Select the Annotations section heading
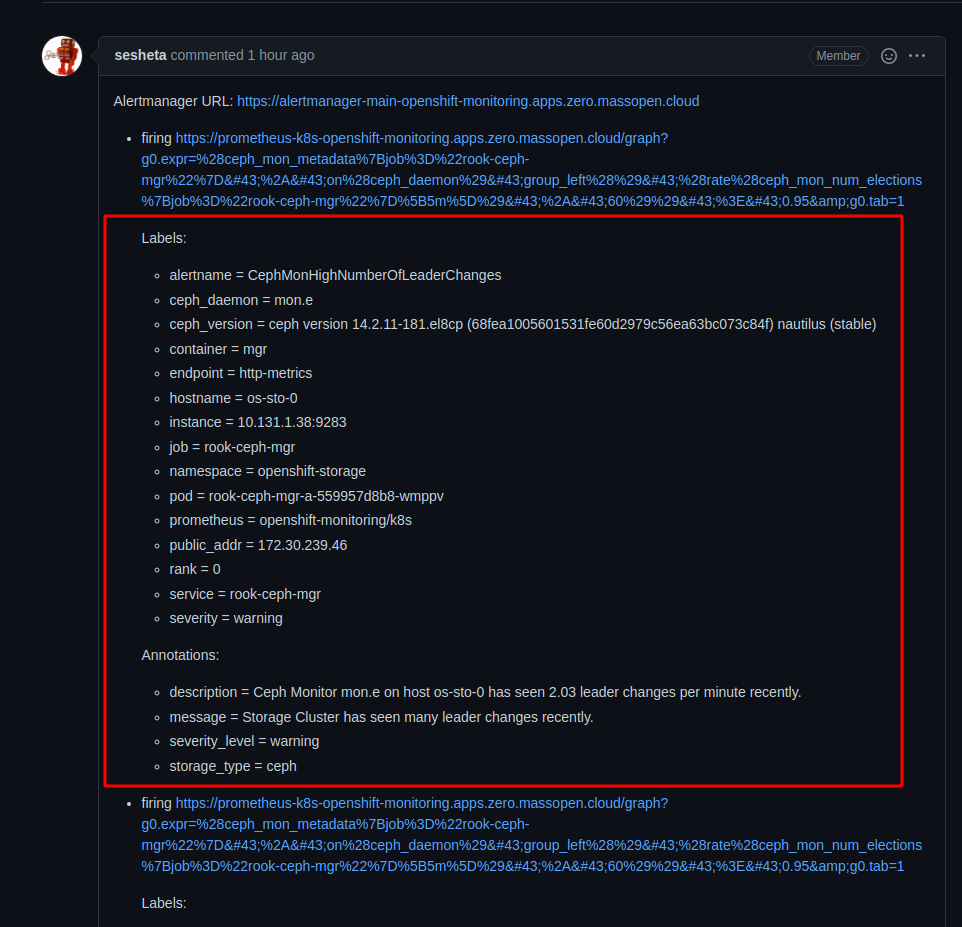The image size is (962, 927). [x=176, y=655]
